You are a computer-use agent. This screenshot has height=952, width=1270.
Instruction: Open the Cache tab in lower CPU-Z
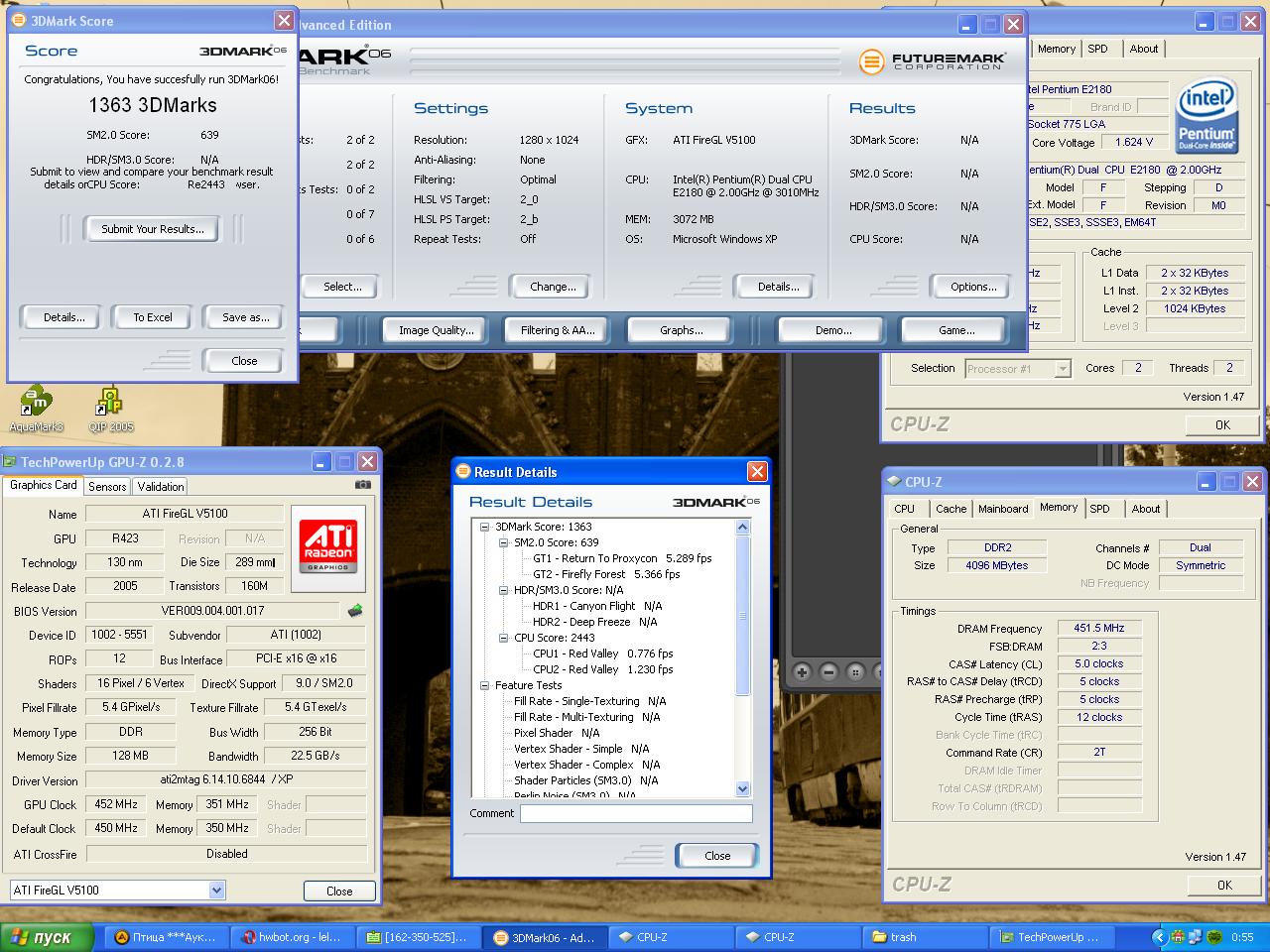pyautogui.click(x=951, y=509)
